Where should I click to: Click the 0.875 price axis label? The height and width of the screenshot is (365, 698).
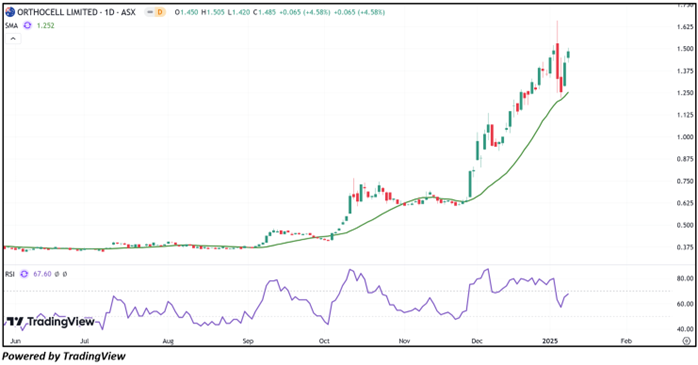(x=684, y=159)
